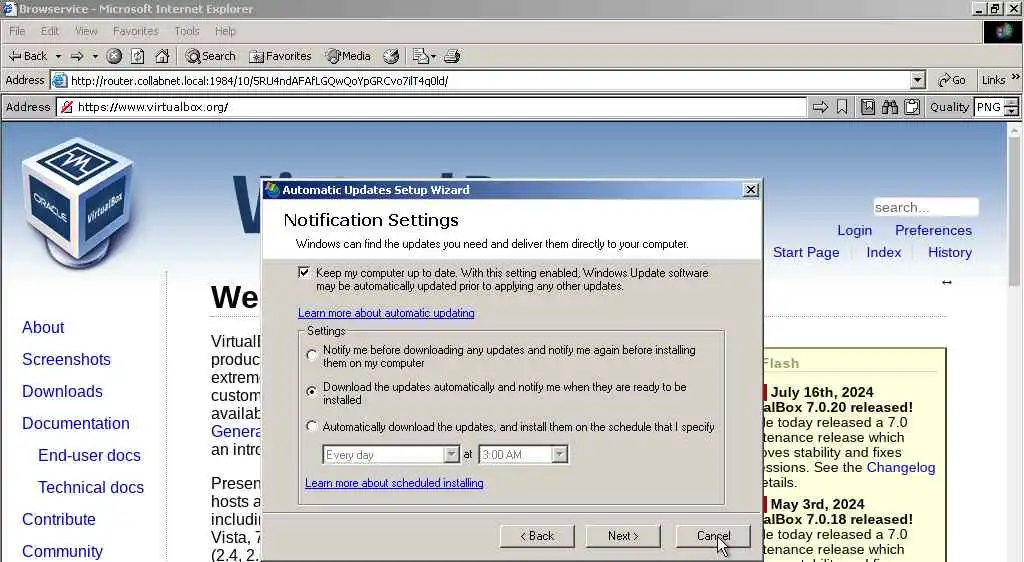Open the Downloads link in sidebar

(62, 391)
